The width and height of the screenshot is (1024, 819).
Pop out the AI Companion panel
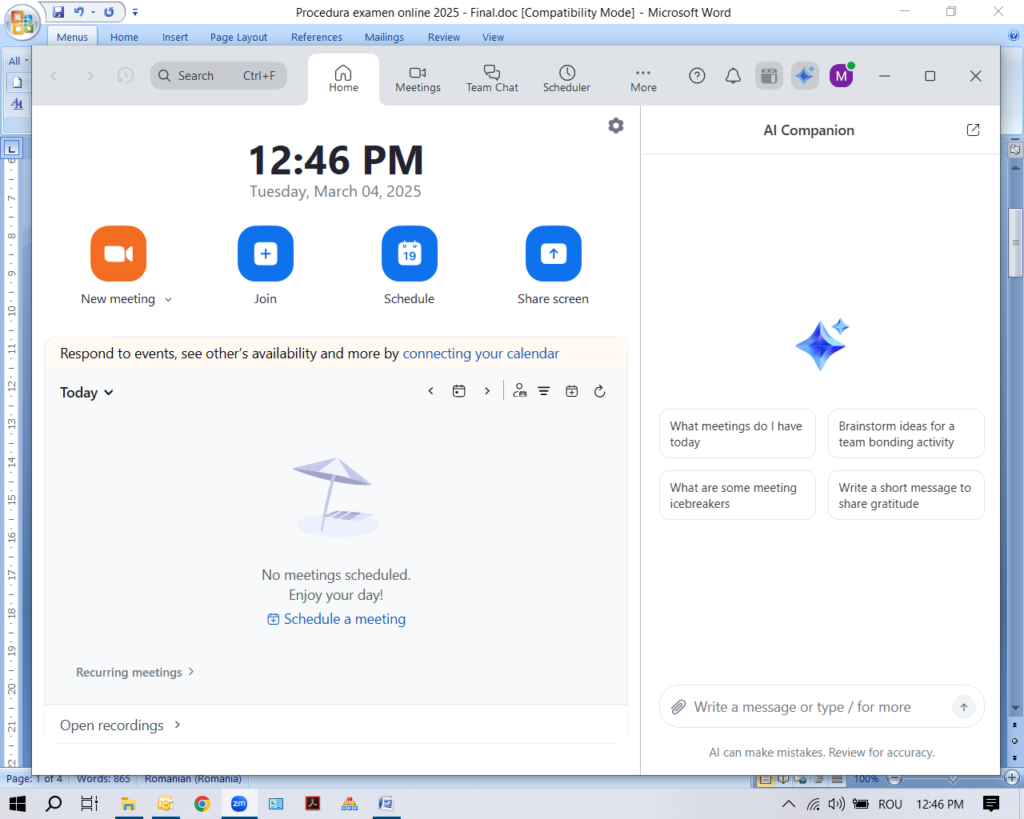click(973, 130)
